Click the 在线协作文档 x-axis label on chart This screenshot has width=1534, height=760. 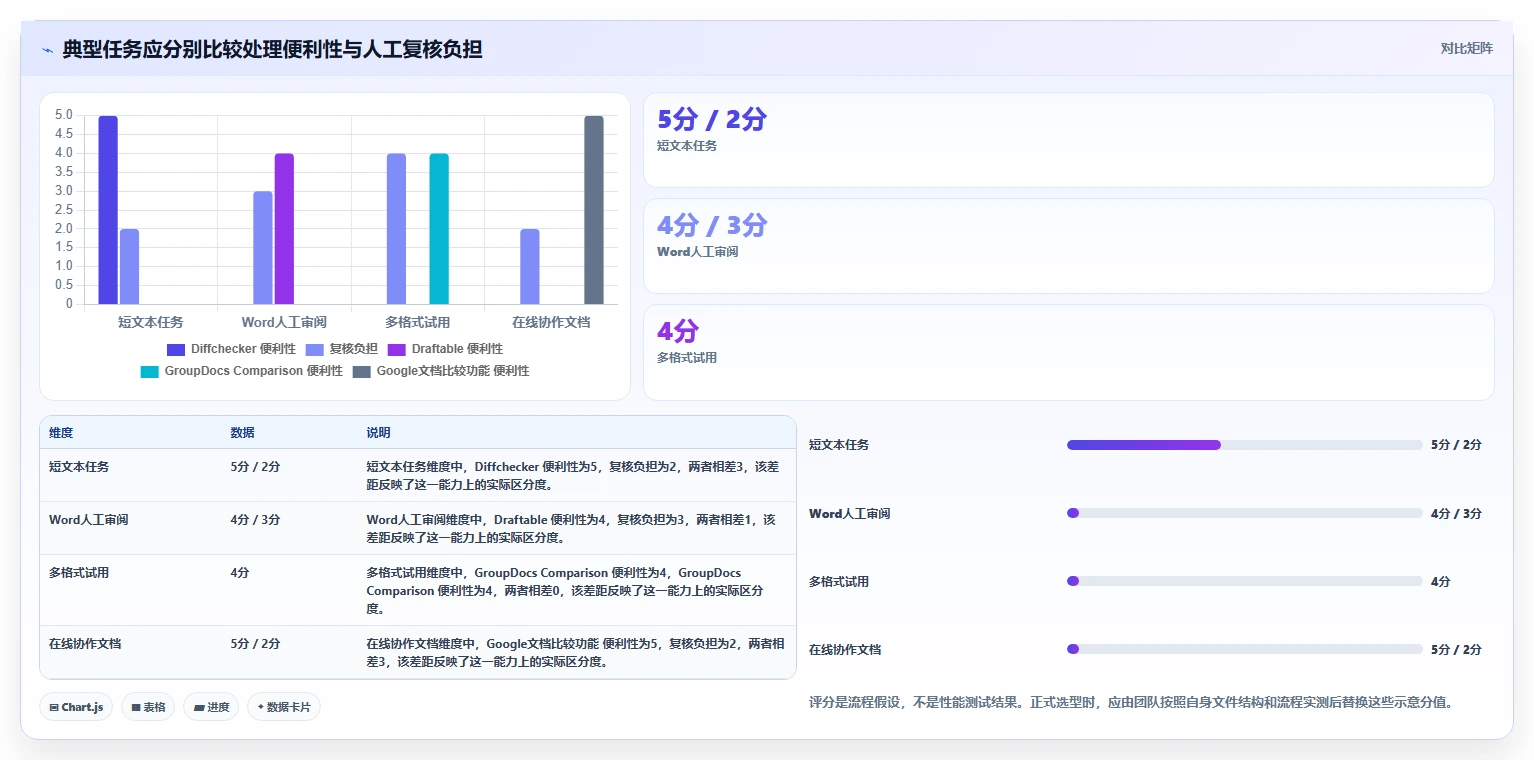click(551, 323)
